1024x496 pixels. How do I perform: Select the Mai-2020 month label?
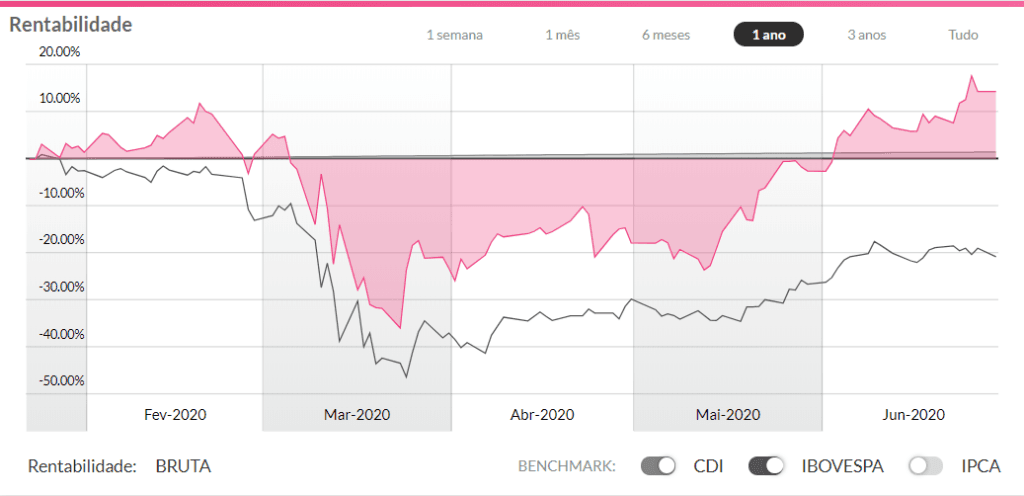point(728,414)
